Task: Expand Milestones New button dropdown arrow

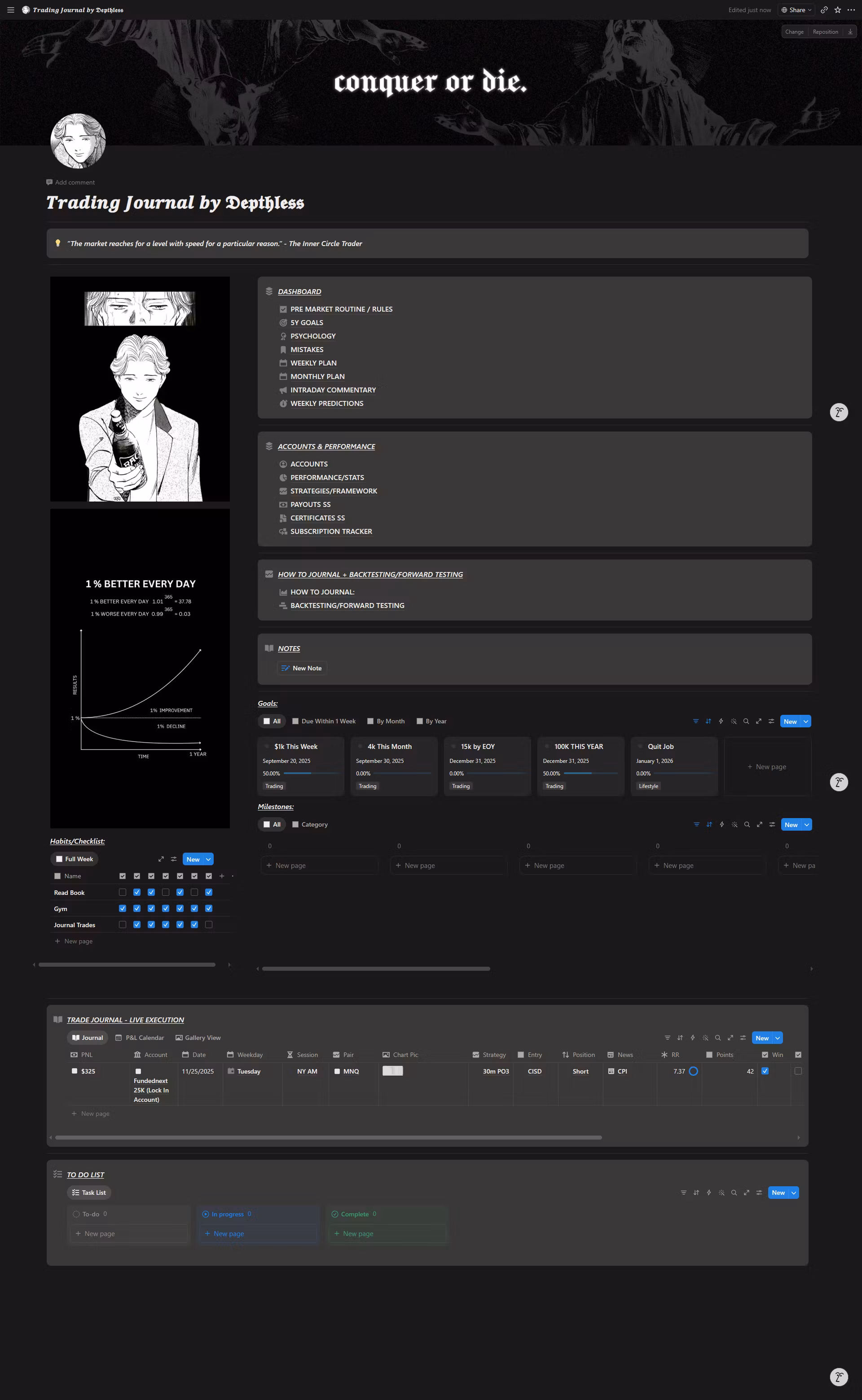Action: 807,824
